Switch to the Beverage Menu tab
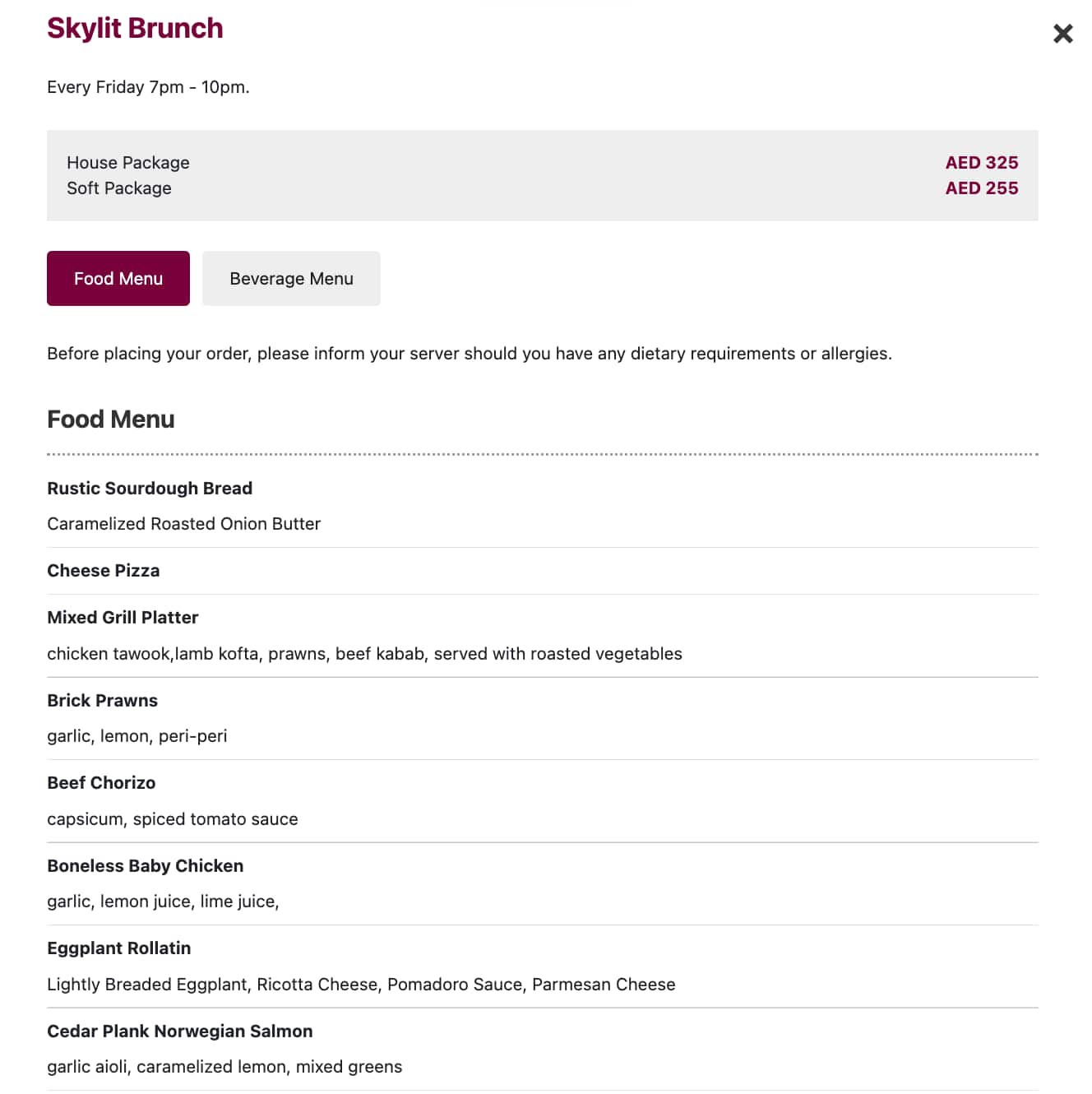The width and height of the screenshot is (1092, 1094). [291, 278]
